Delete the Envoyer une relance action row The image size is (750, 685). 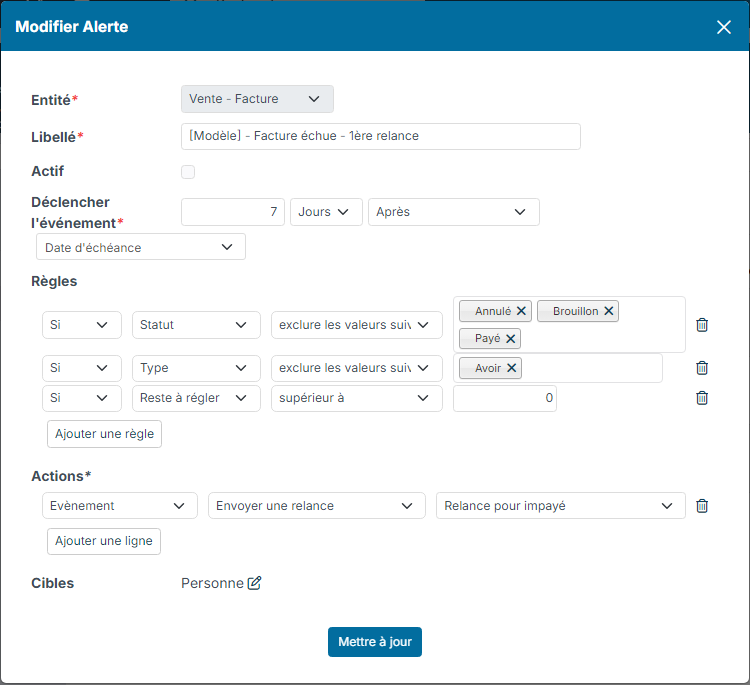click(702, 506)
